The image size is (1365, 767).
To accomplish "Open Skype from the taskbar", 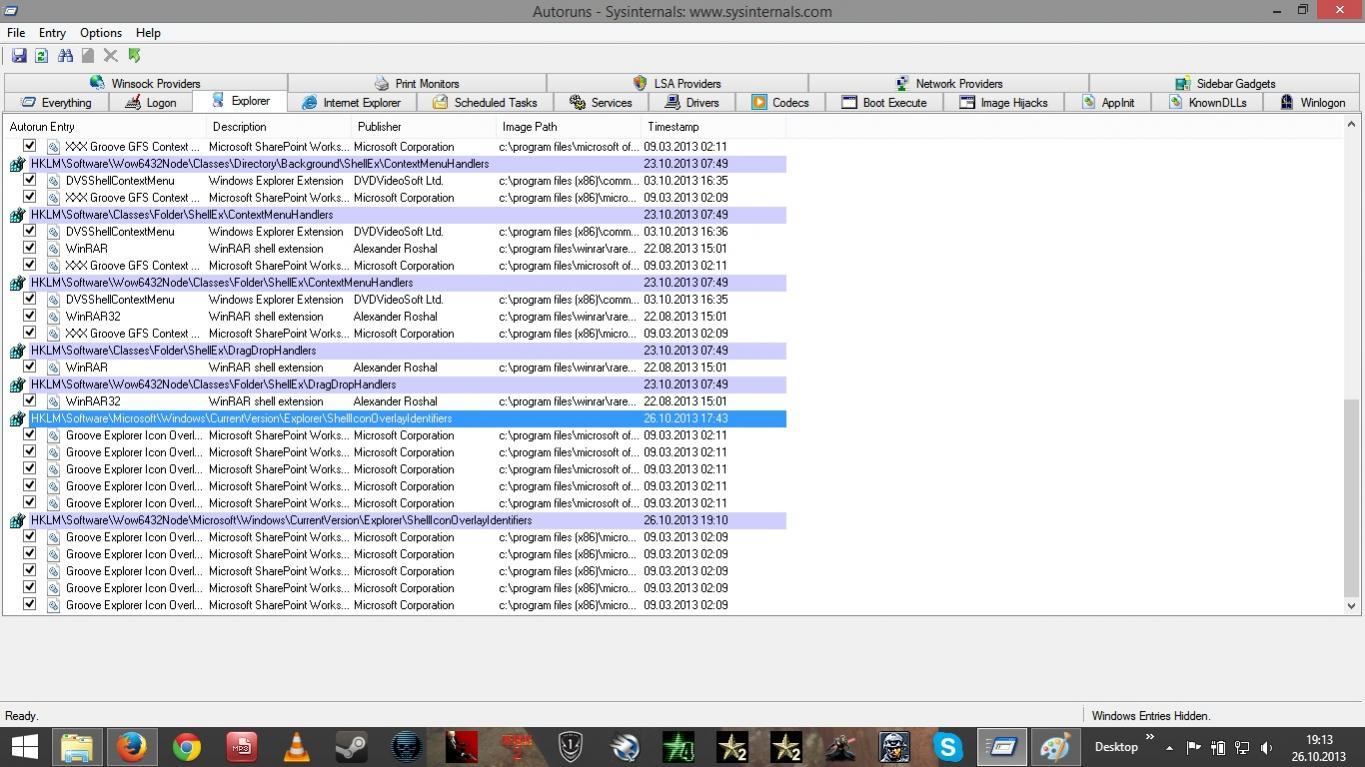I will (x=947, y=747).
